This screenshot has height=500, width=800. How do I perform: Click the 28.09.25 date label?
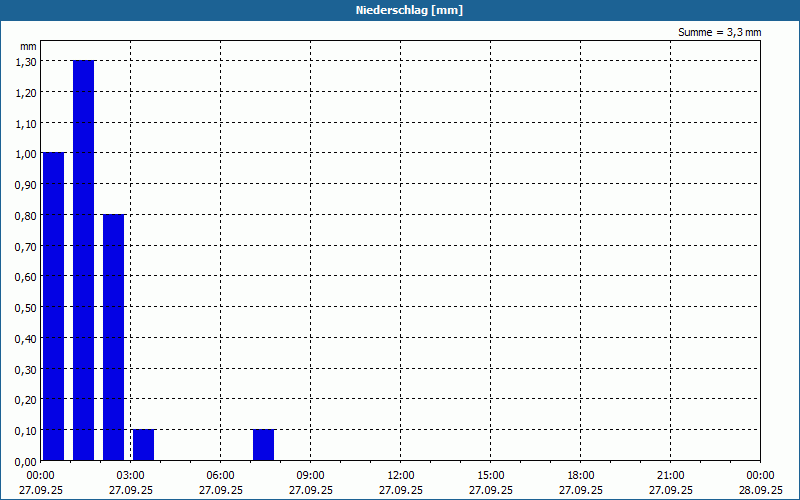click(761, 490)
